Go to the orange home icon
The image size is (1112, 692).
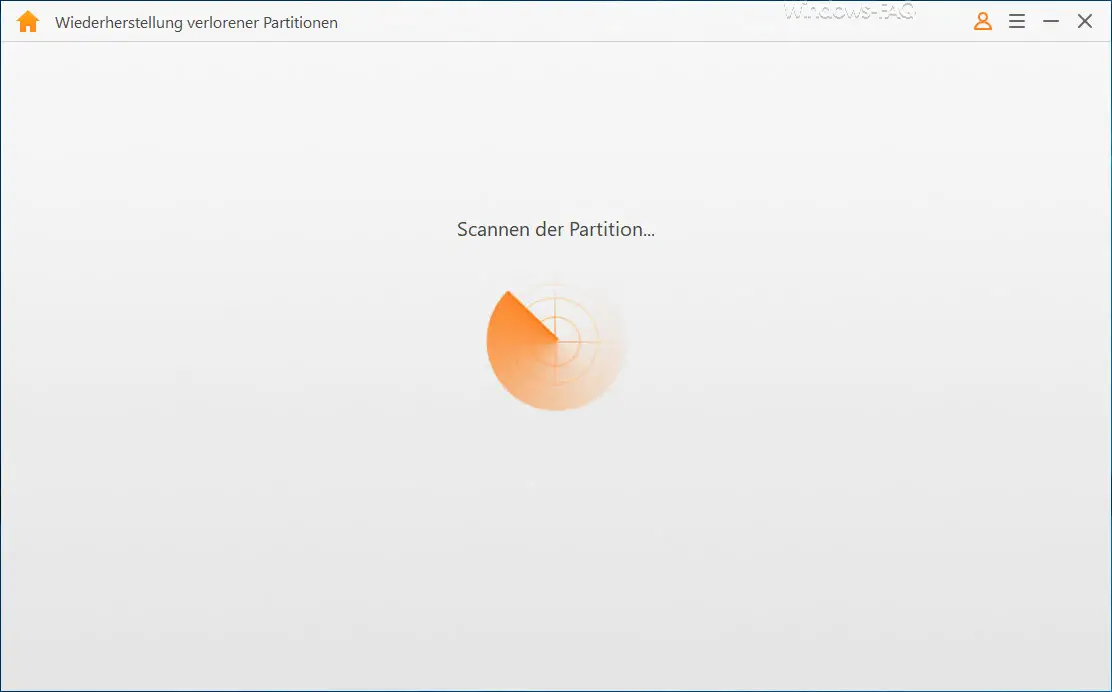coord(28,22)
